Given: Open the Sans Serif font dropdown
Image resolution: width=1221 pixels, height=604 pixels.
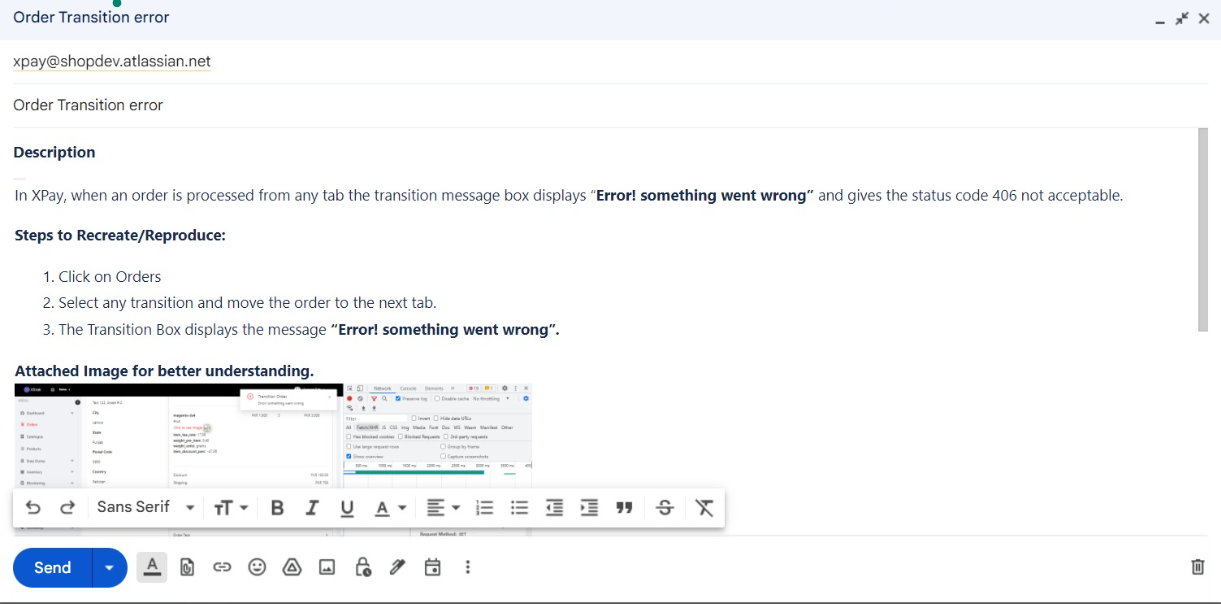Looking at the screenshot, I should coord(145,507).
